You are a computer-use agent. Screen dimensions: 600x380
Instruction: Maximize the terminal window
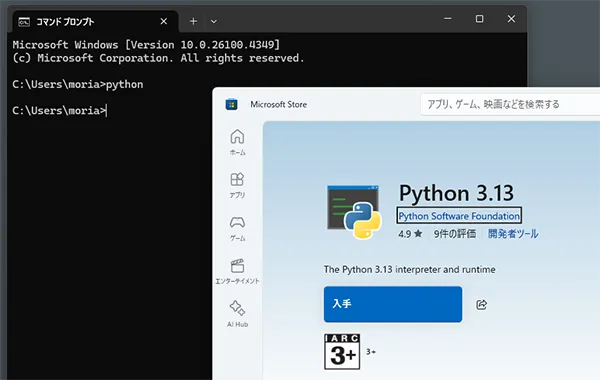click(x=479, y=18)
